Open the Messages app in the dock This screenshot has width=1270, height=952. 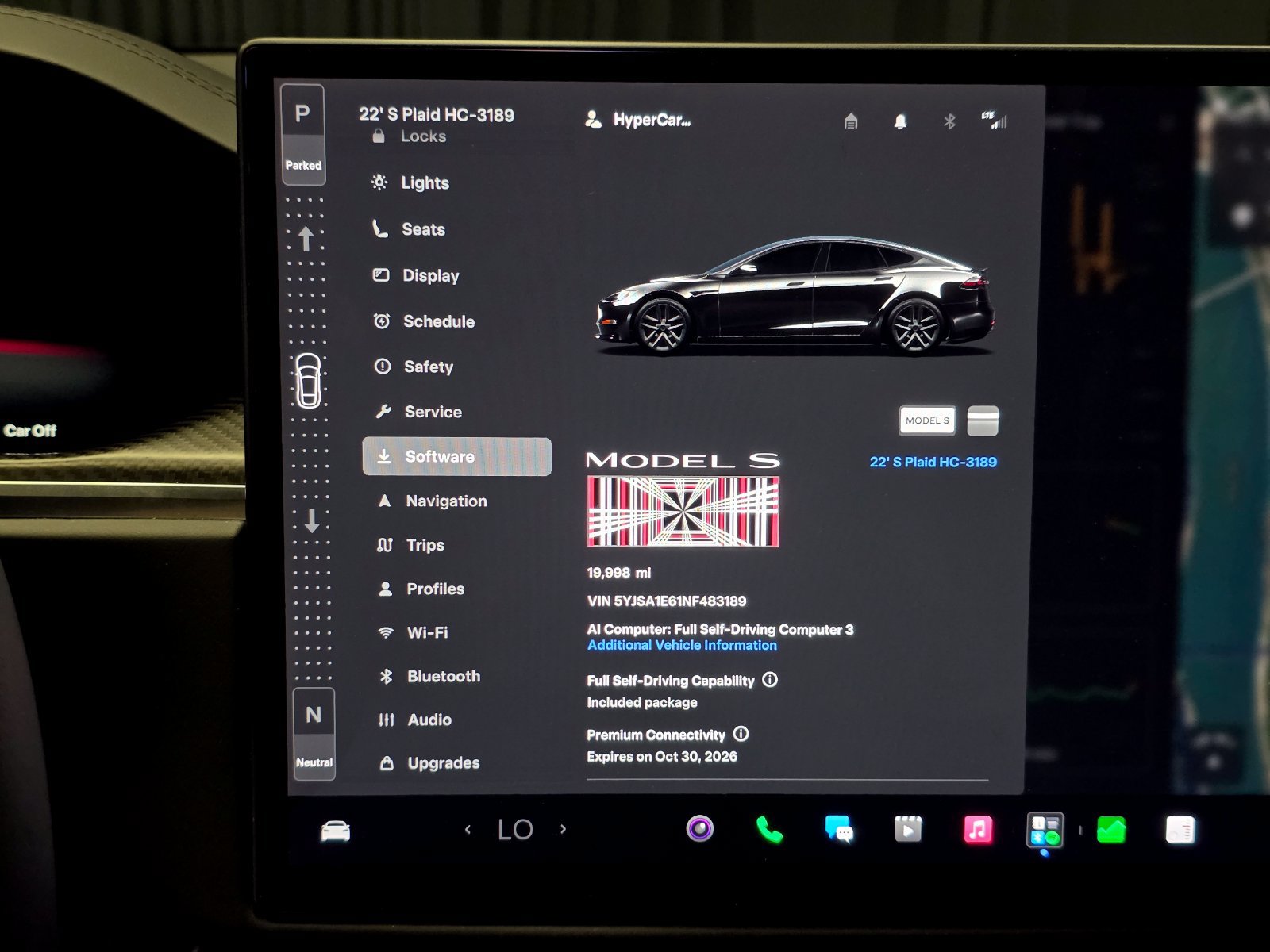click(x=839, y=830)
